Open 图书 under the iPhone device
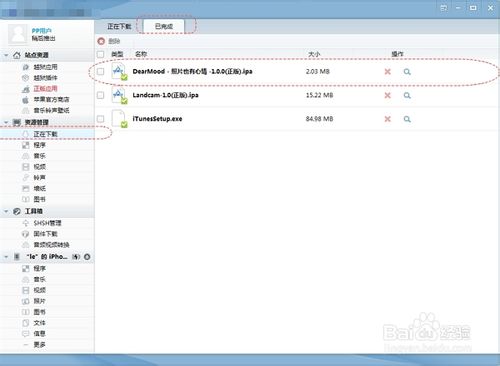This screenshot has width=500, height=366. [x=39, y=312]
